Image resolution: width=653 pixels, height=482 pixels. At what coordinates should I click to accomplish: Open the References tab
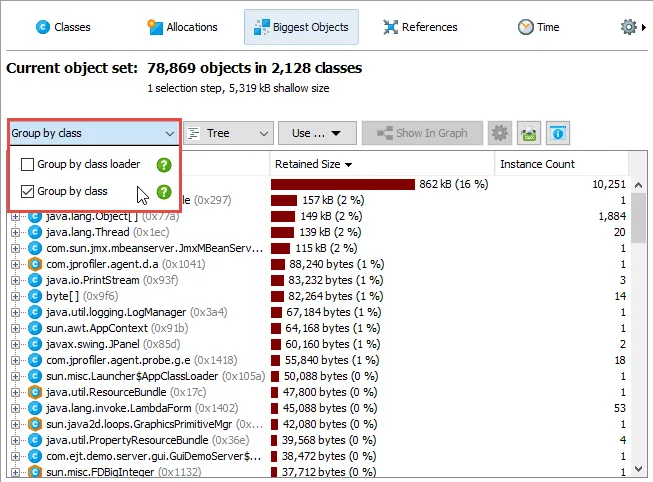click(420, 27)
